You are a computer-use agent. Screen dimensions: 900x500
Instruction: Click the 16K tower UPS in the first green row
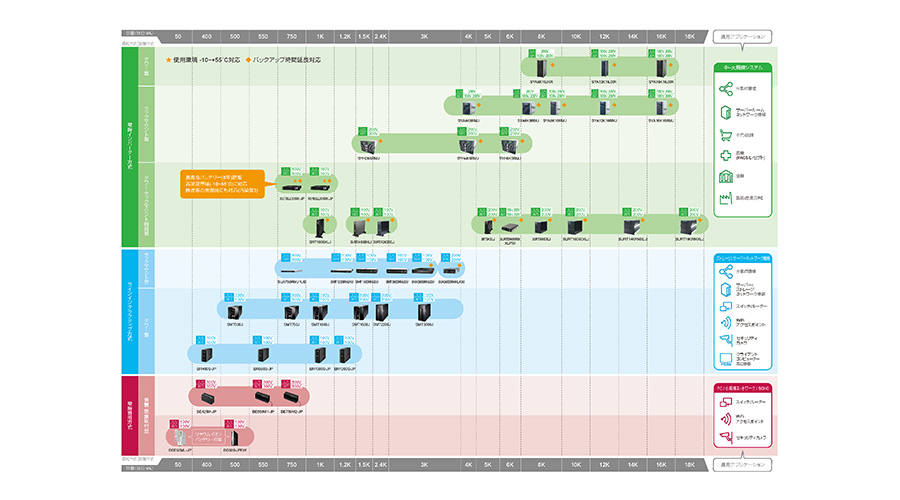point(661,69)
